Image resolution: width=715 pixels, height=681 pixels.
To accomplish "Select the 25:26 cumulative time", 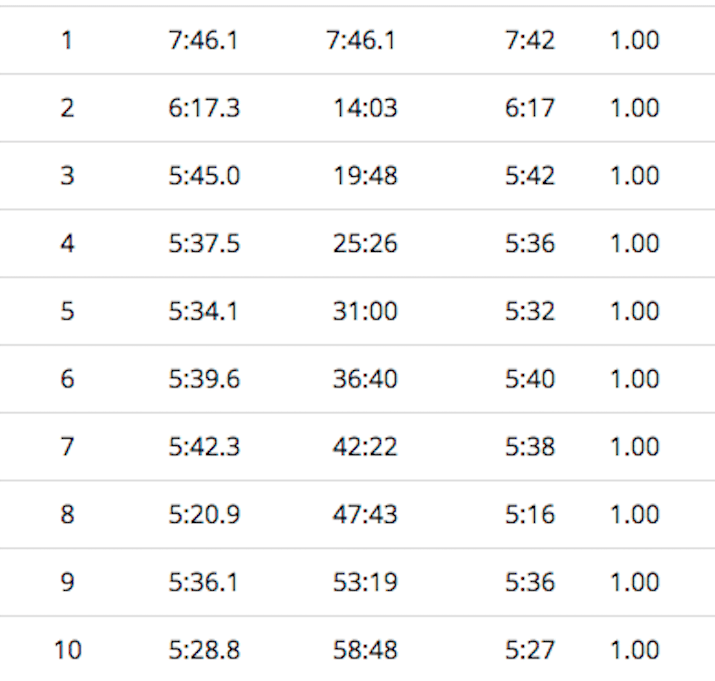I will pyautogui.click(x=365, y=244).
